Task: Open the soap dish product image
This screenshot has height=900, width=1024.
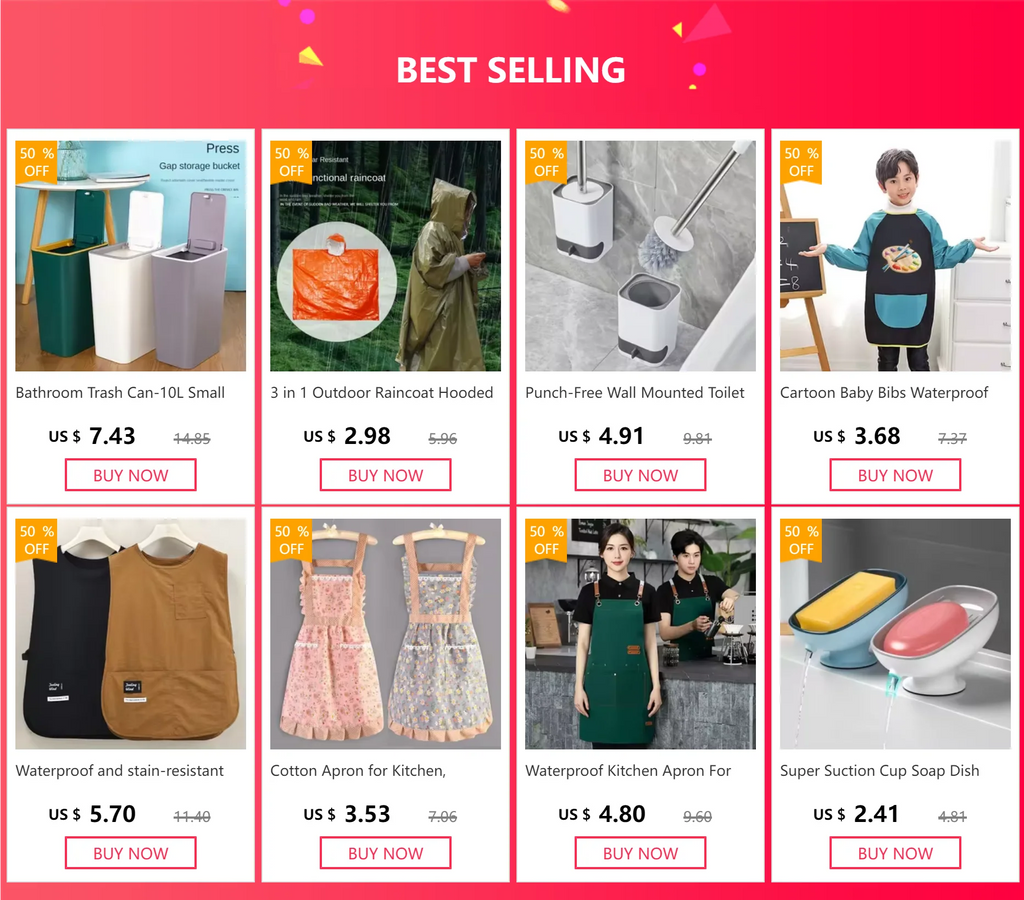Action: [895, 634]
